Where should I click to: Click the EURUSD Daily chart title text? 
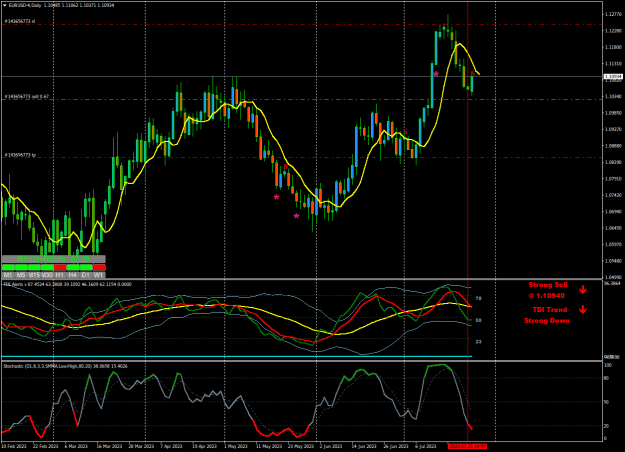point(61,6)
